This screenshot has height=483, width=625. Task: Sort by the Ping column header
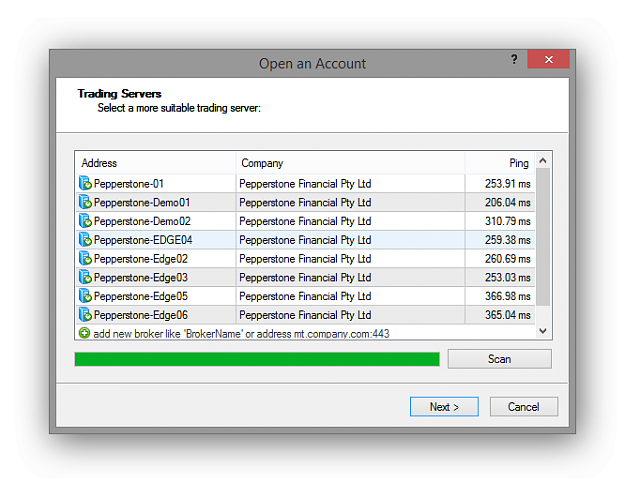500,163
